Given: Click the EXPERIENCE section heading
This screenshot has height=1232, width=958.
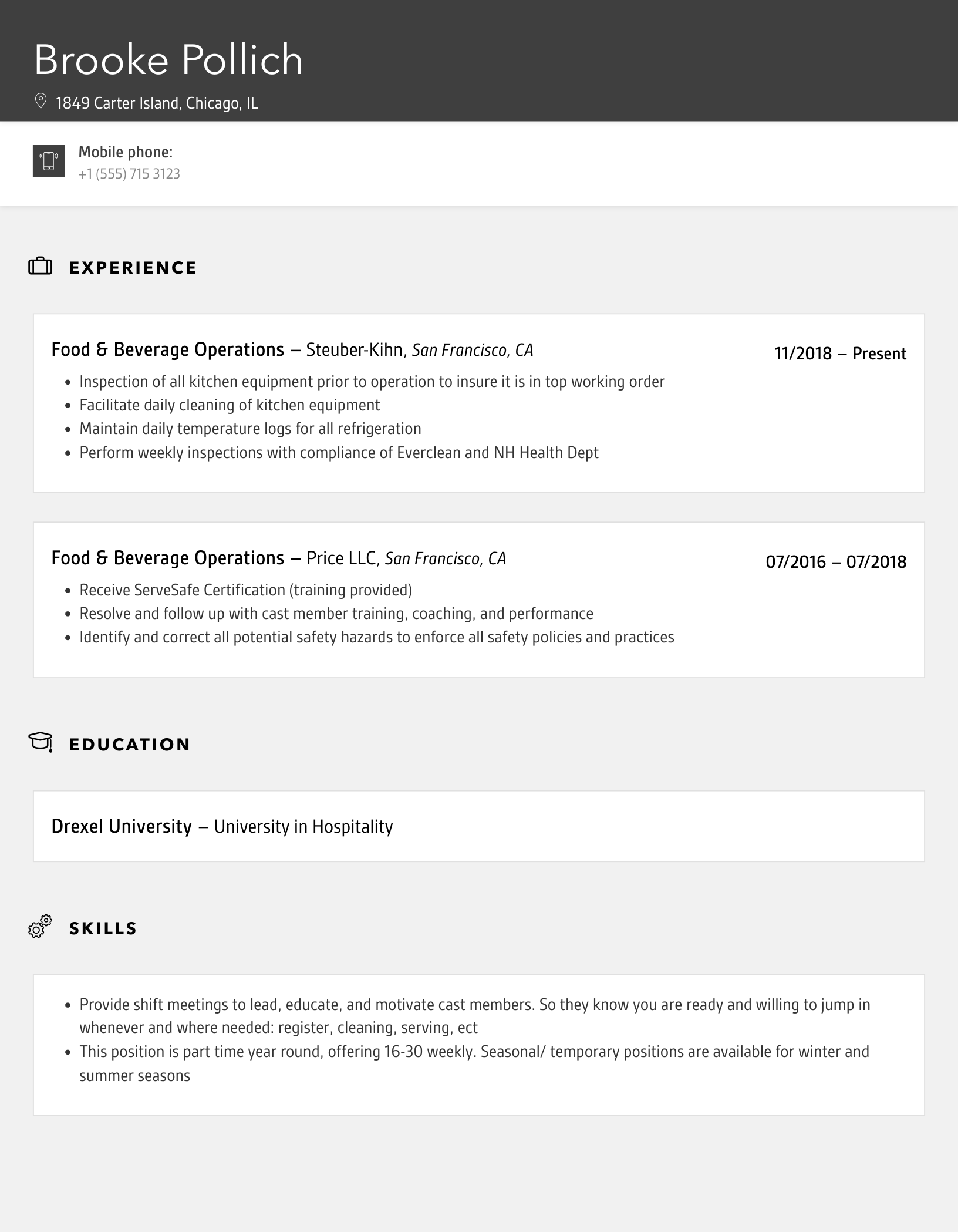Looking at the screenshot, I should (133, 268).
